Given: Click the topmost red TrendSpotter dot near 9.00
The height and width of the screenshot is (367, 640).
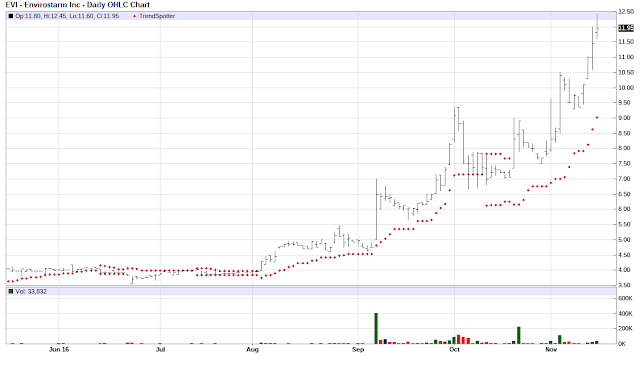Looking at the screenshot, I should tap(597, 118).
